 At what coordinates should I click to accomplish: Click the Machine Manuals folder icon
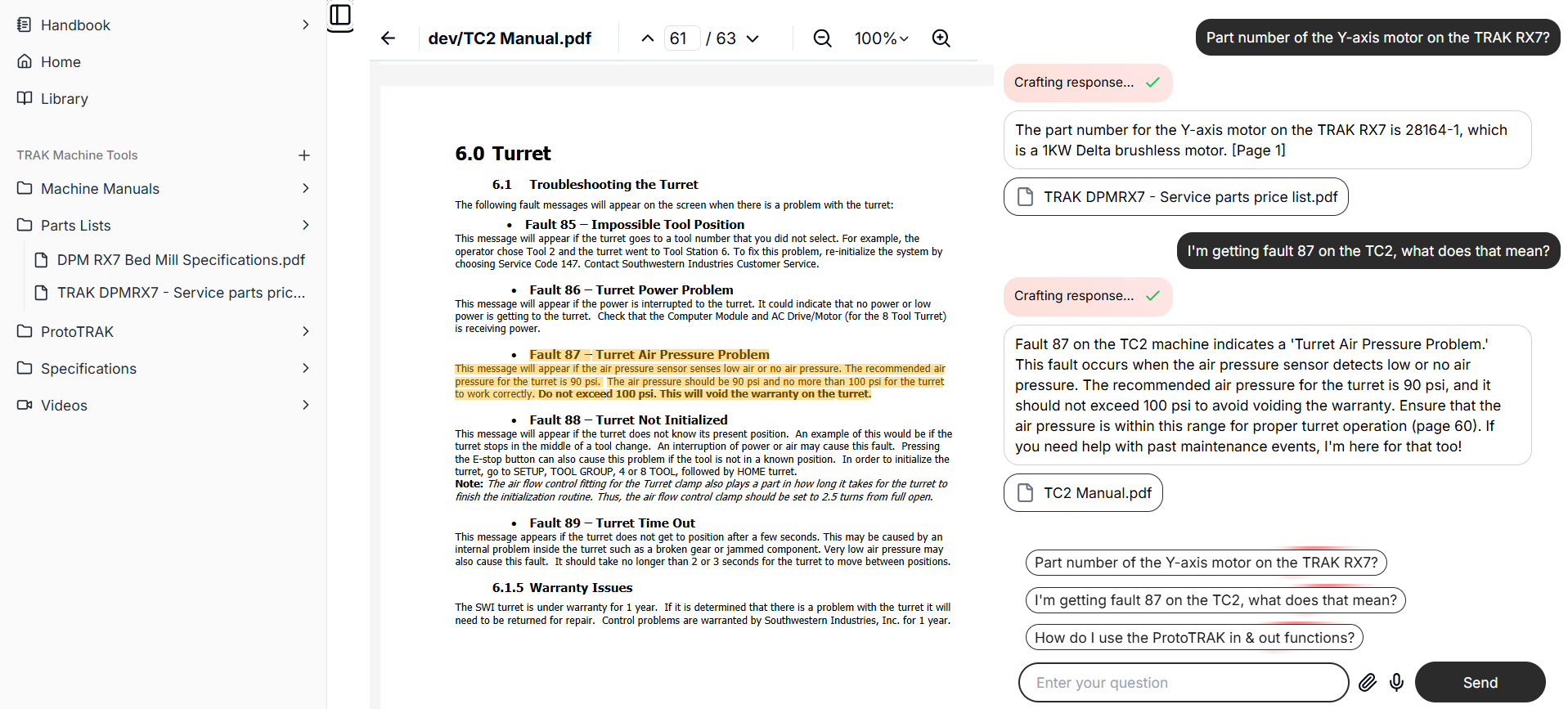tap(25, 188)
